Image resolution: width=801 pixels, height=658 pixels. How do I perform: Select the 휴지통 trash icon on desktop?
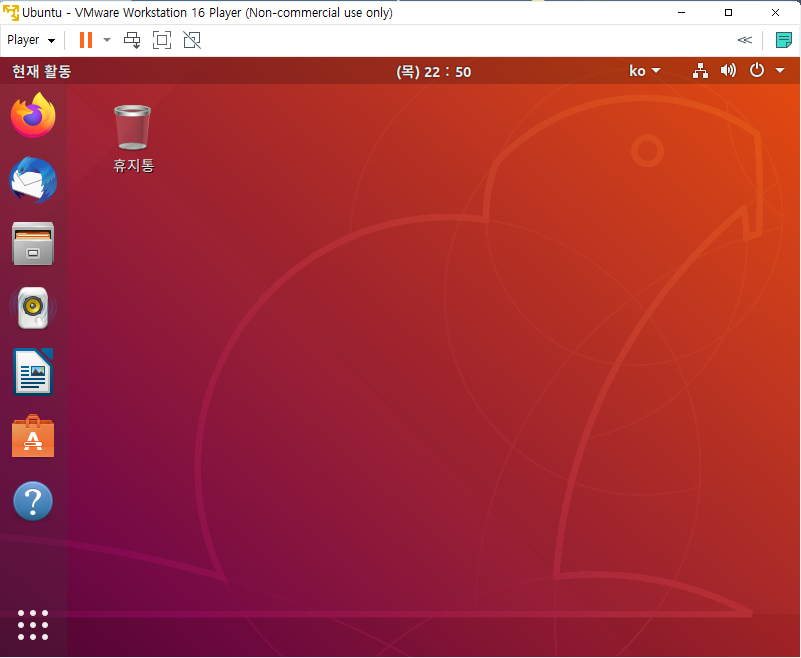tap(133, 138)
